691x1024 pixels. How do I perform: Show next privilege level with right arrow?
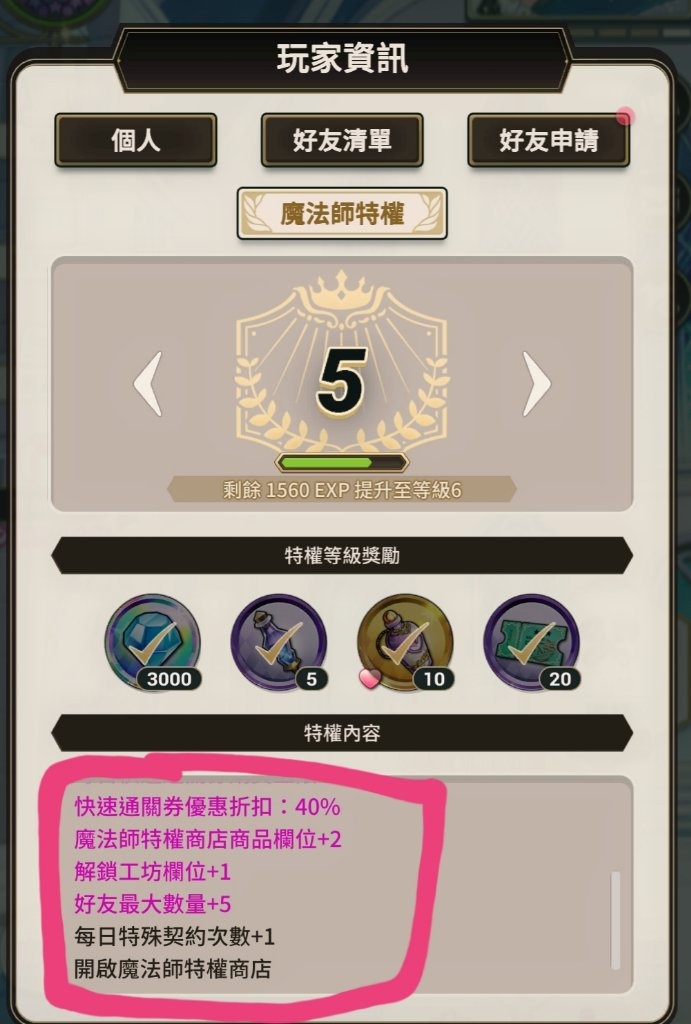click(536, 384)
